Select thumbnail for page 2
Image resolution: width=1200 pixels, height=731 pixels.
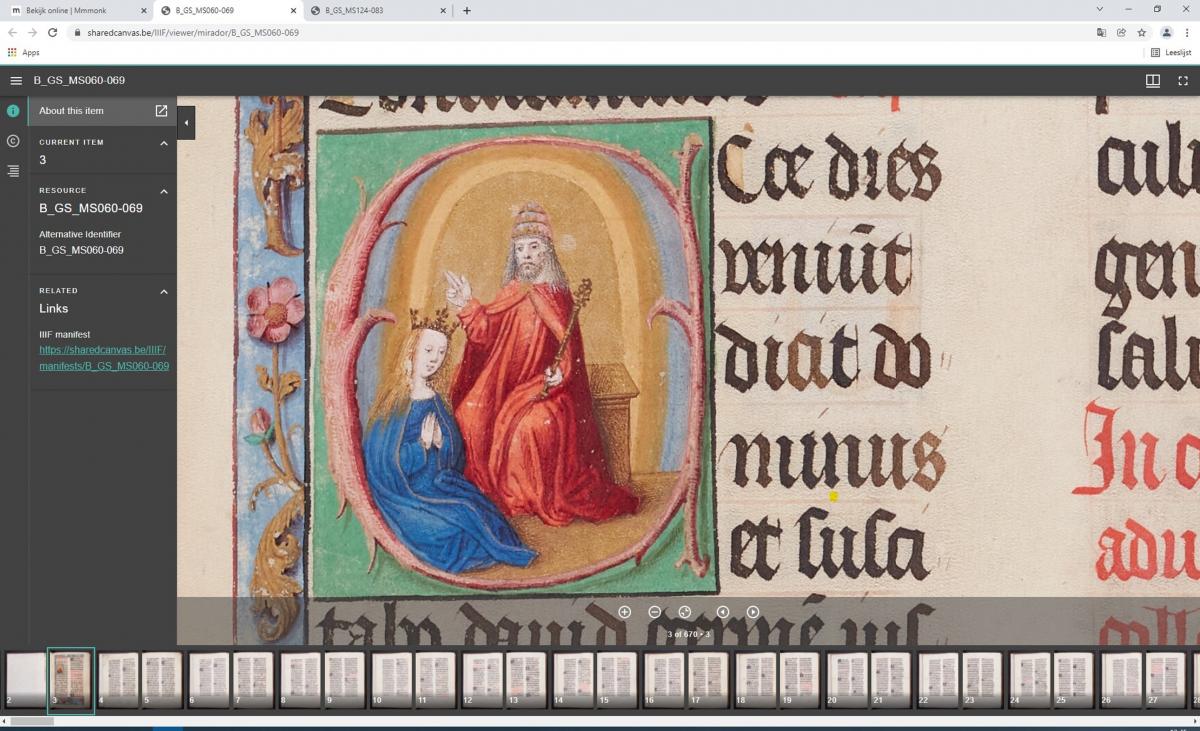[24, 679]
